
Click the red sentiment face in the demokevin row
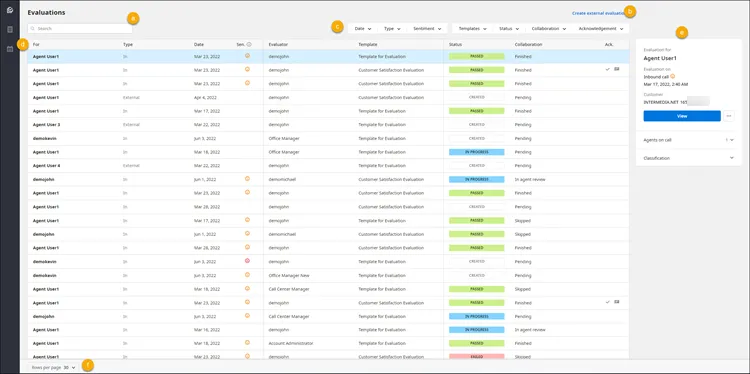coord(247,261)
